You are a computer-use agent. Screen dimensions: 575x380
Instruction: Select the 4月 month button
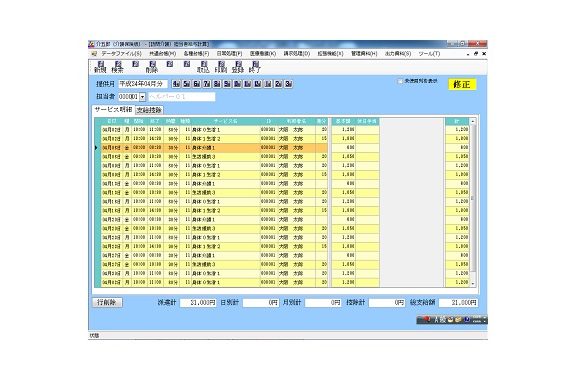[x=176, y=84]
